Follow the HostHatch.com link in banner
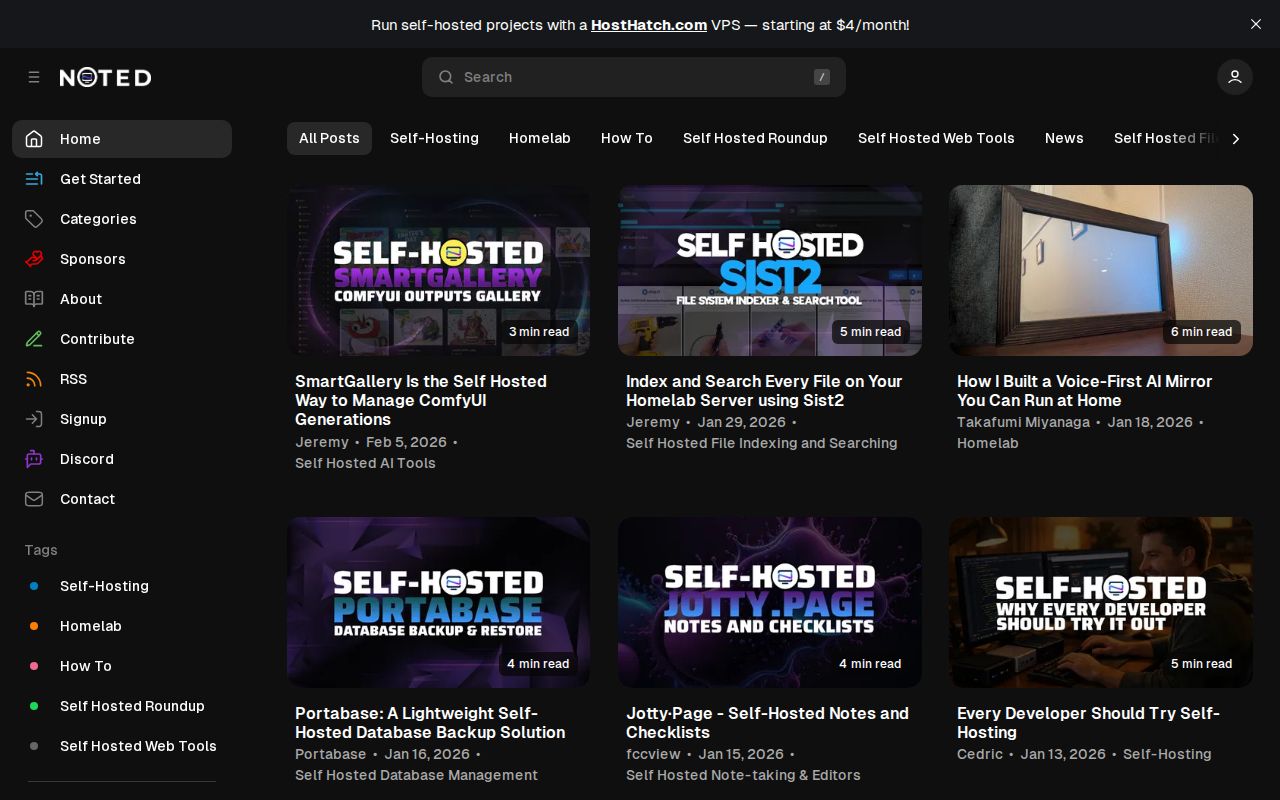 tap(649, 25)
